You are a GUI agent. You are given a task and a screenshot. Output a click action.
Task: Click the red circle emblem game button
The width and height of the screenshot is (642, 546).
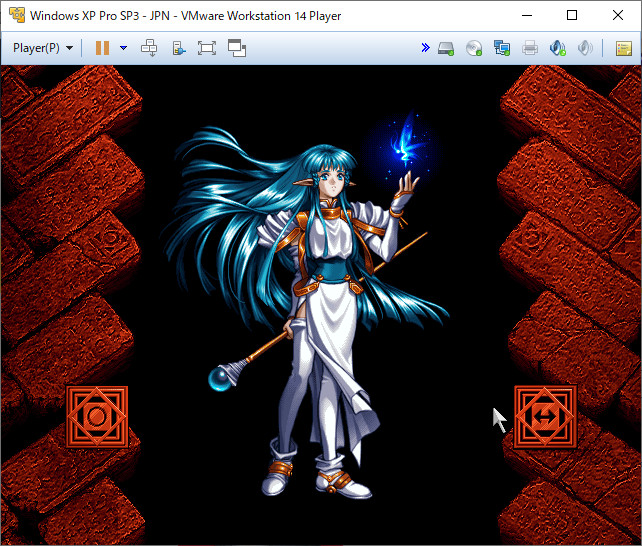pos(97,417)
